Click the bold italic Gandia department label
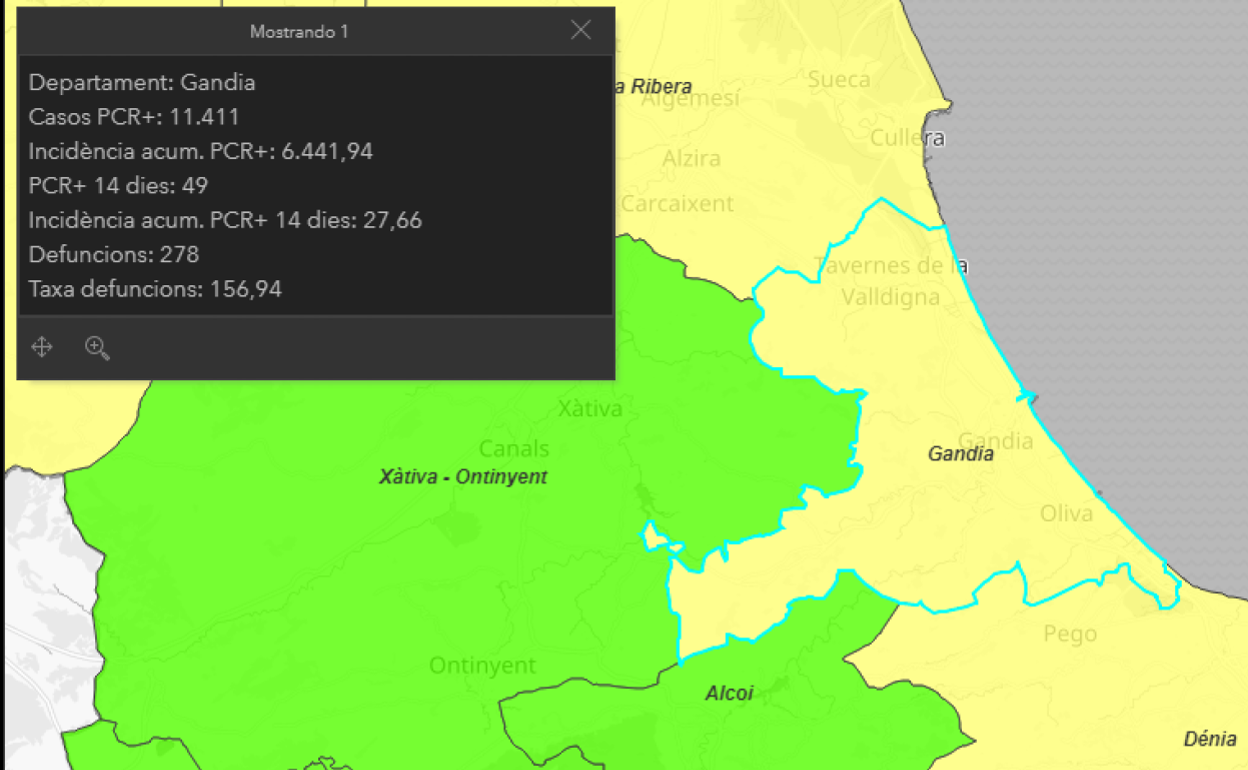Image resolution: width=1248 pixels, height=770 pixels. 961,454
